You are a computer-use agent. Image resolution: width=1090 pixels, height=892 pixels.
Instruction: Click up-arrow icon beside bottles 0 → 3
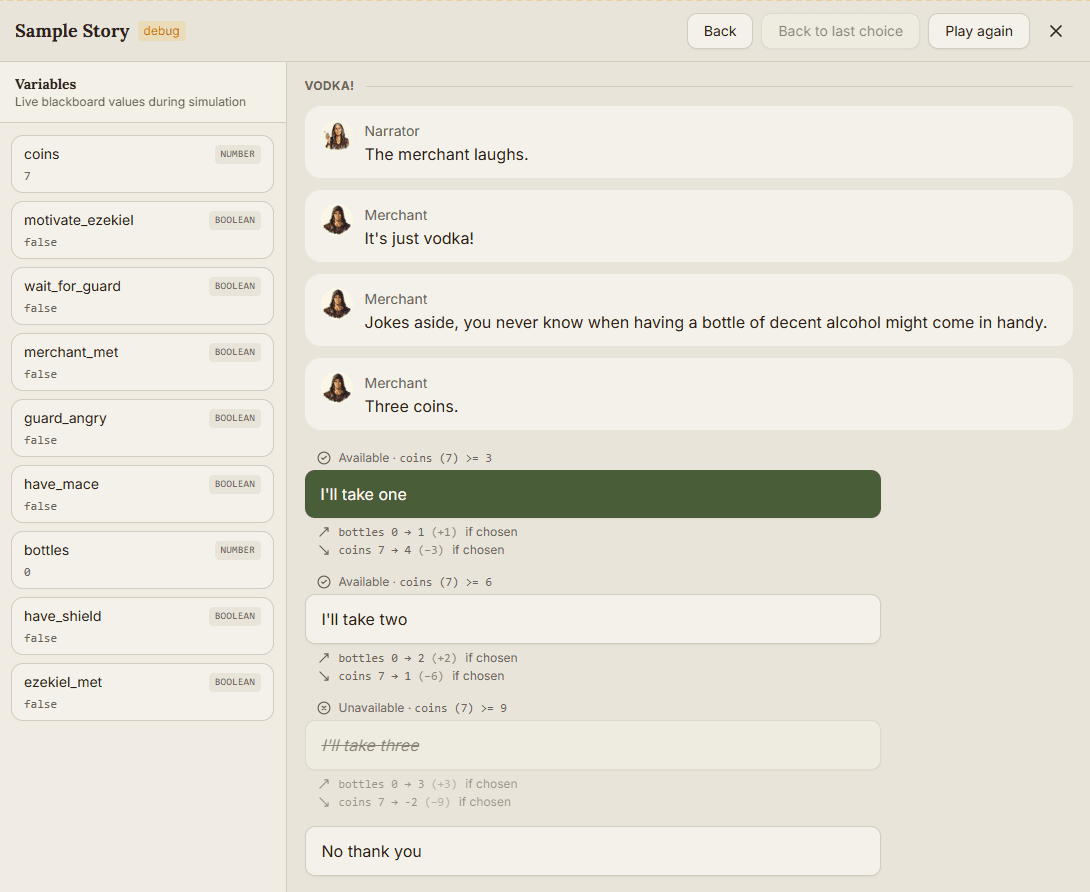(x=324, y=784)
